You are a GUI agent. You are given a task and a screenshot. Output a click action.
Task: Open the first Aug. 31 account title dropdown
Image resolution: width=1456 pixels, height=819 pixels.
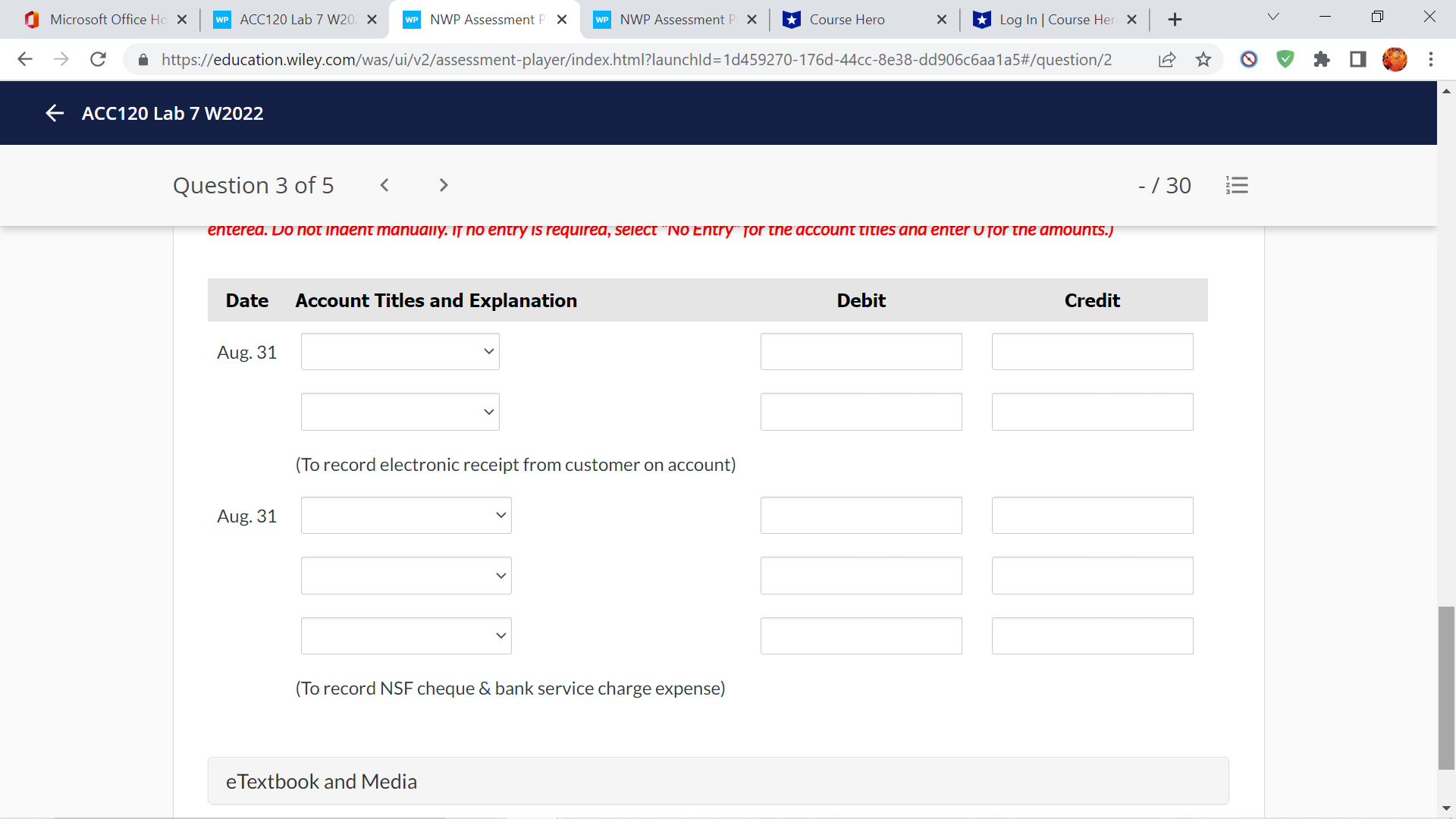click(x=400, y=351)
